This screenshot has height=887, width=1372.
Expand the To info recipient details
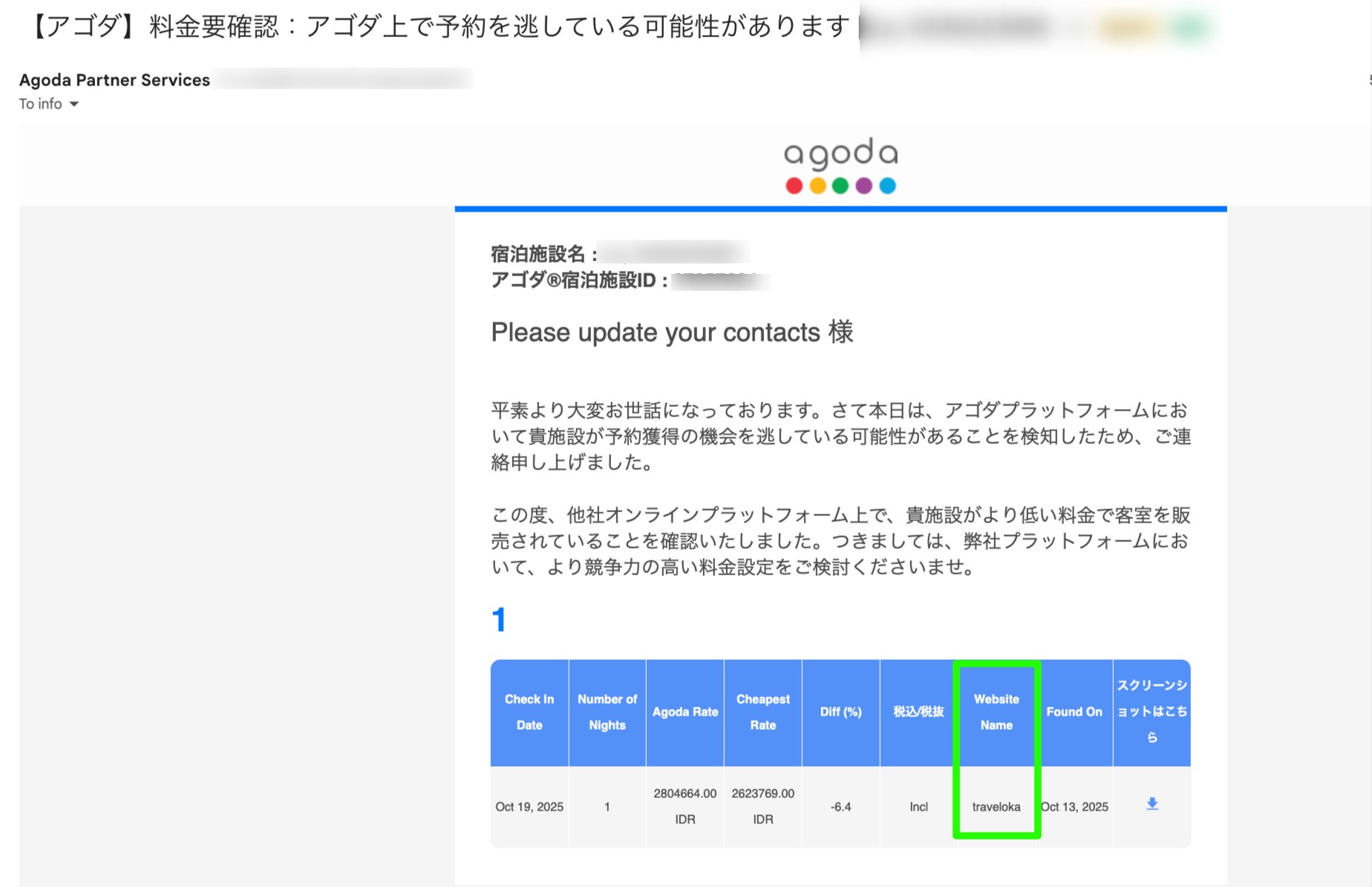[42, 104]
